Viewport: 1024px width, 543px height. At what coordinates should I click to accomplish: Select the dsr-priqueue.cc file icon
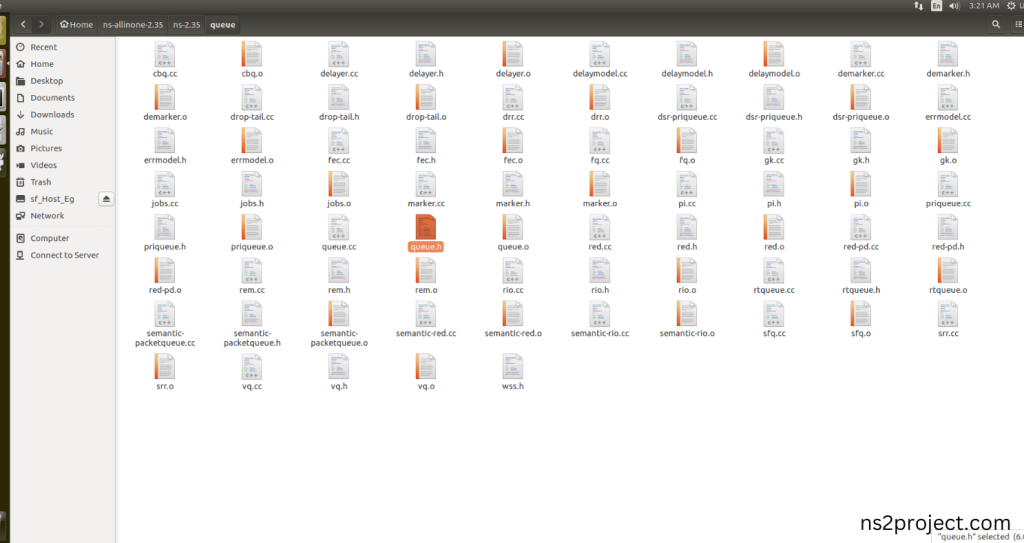[x=686, y=97]
